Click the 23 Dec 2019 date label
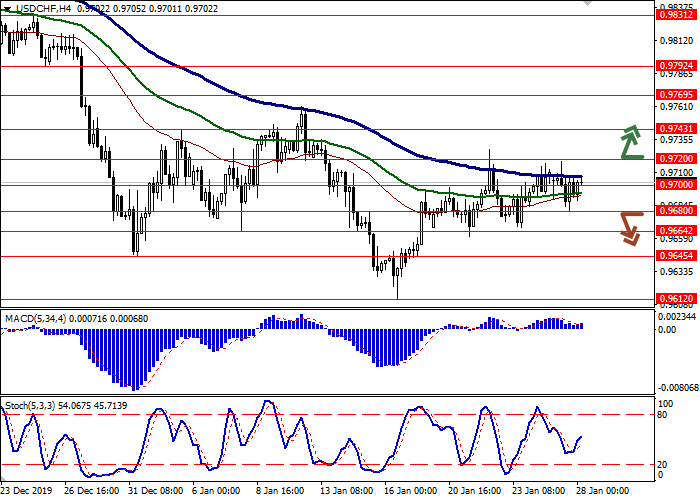700x500 pixels. [28, 492]
